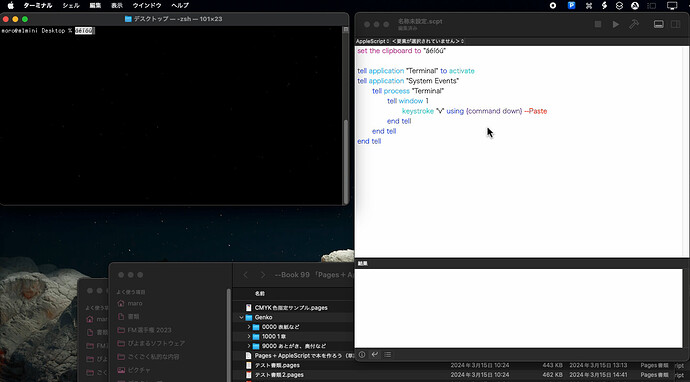The width and height of the screenshot is (690, 382).
Task: Expand the 1000 1章 folder
Action: (x=249, y=337)
